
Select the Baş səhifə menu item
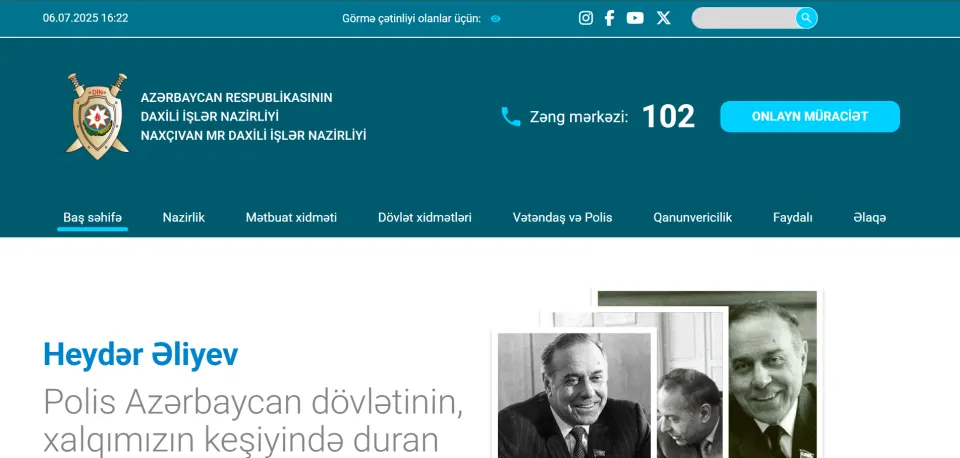tap(92, 217)
